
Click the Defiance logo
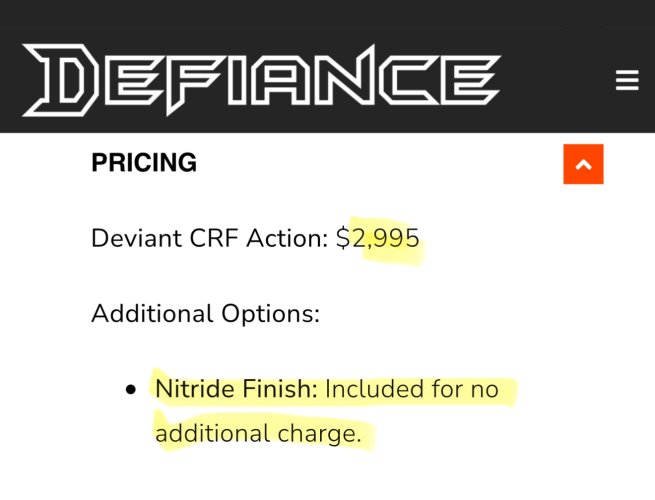pos(262,80)
